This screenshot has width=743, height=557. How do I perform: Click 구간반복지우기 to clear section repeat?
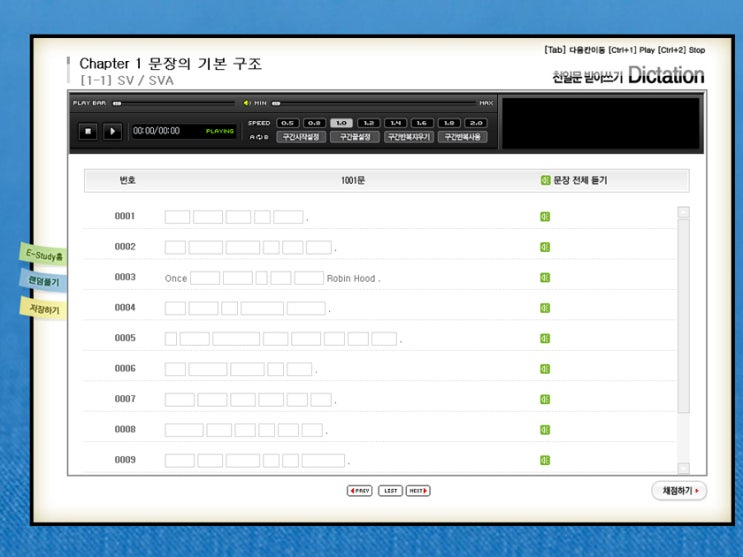408,137
